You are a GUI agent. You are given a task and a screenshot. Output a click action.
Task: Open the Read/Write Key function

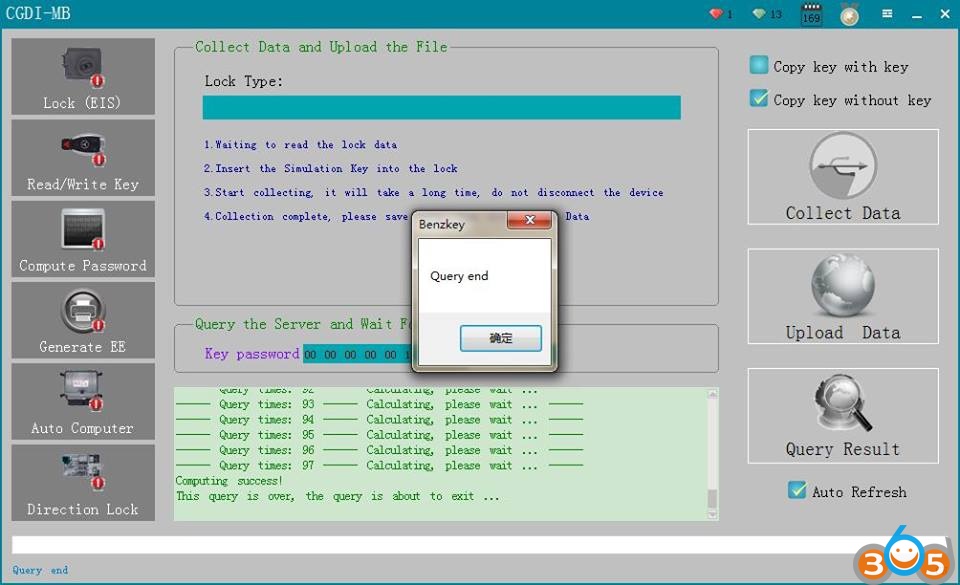click(83, 158)
